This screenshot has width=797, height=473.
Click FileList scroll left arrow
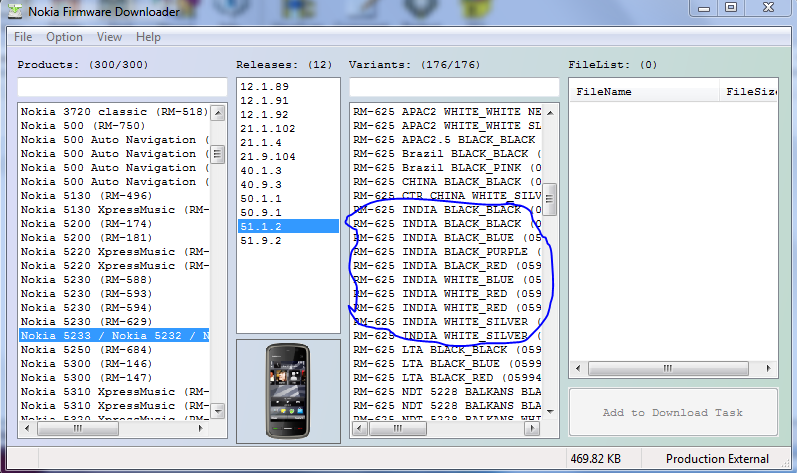(x=578, y=368)
